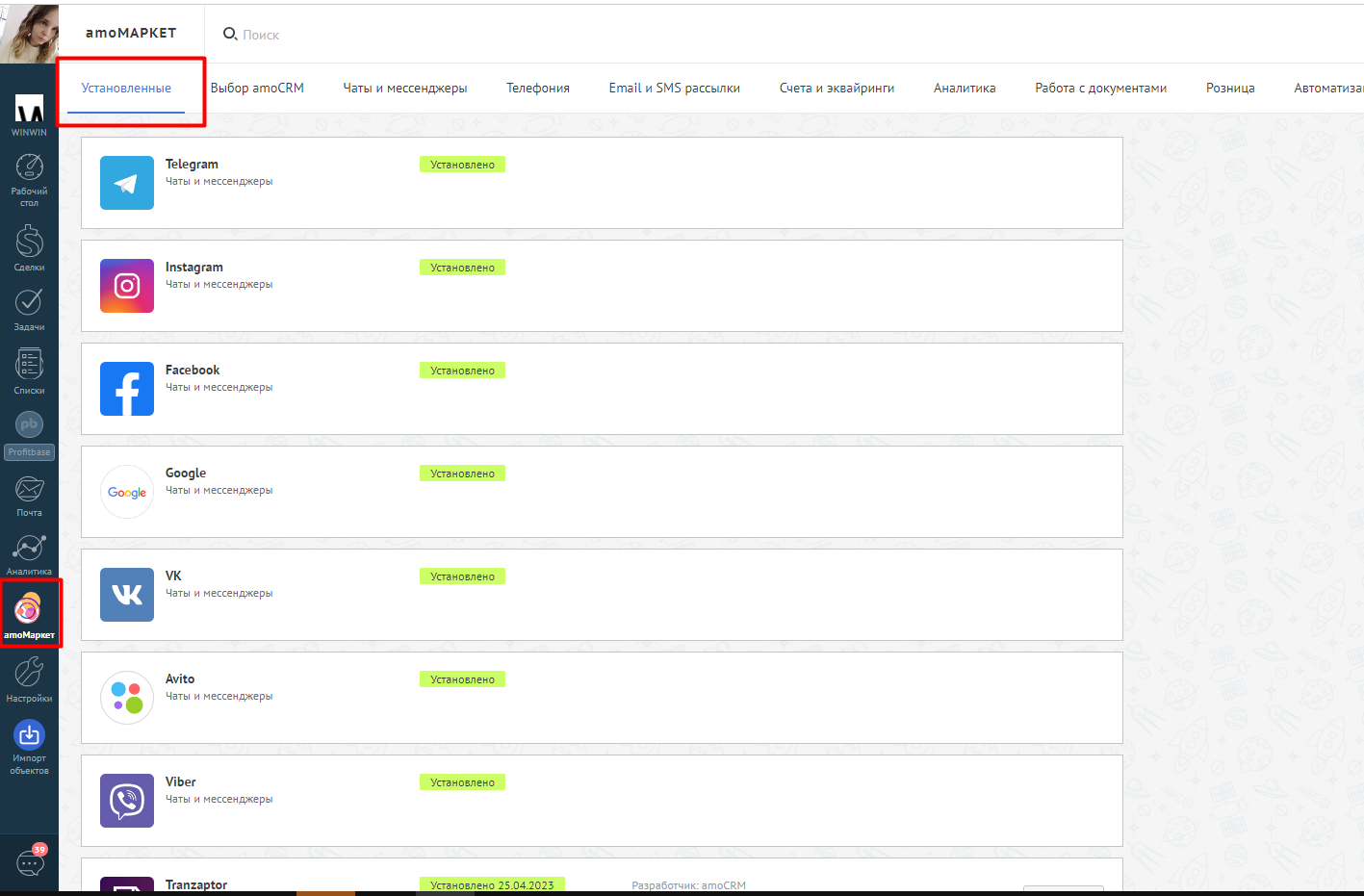
Task: Open Аналитика sidebar icon
Action: point(29,548)
